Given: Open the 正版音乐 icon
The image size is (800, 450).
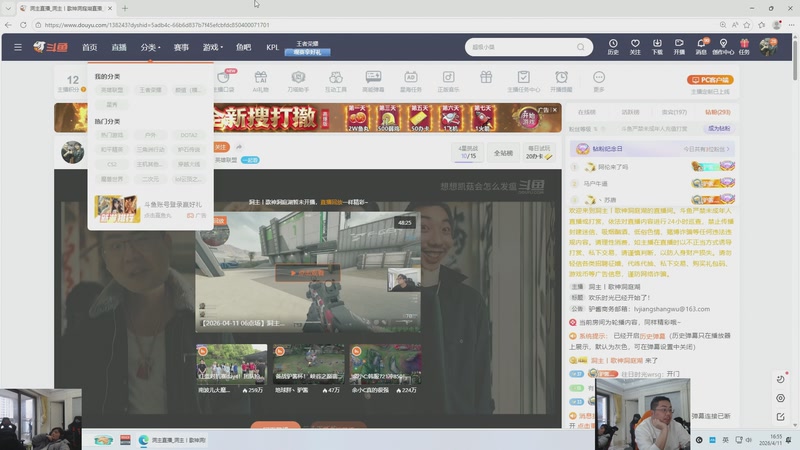Looking at the screenshot, I should click(448, 81).
